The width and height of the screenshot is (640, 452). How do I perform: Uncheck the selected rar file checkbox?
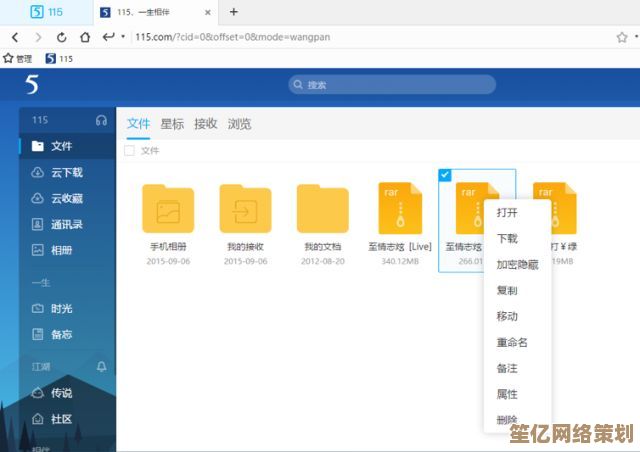click(445, 175)
